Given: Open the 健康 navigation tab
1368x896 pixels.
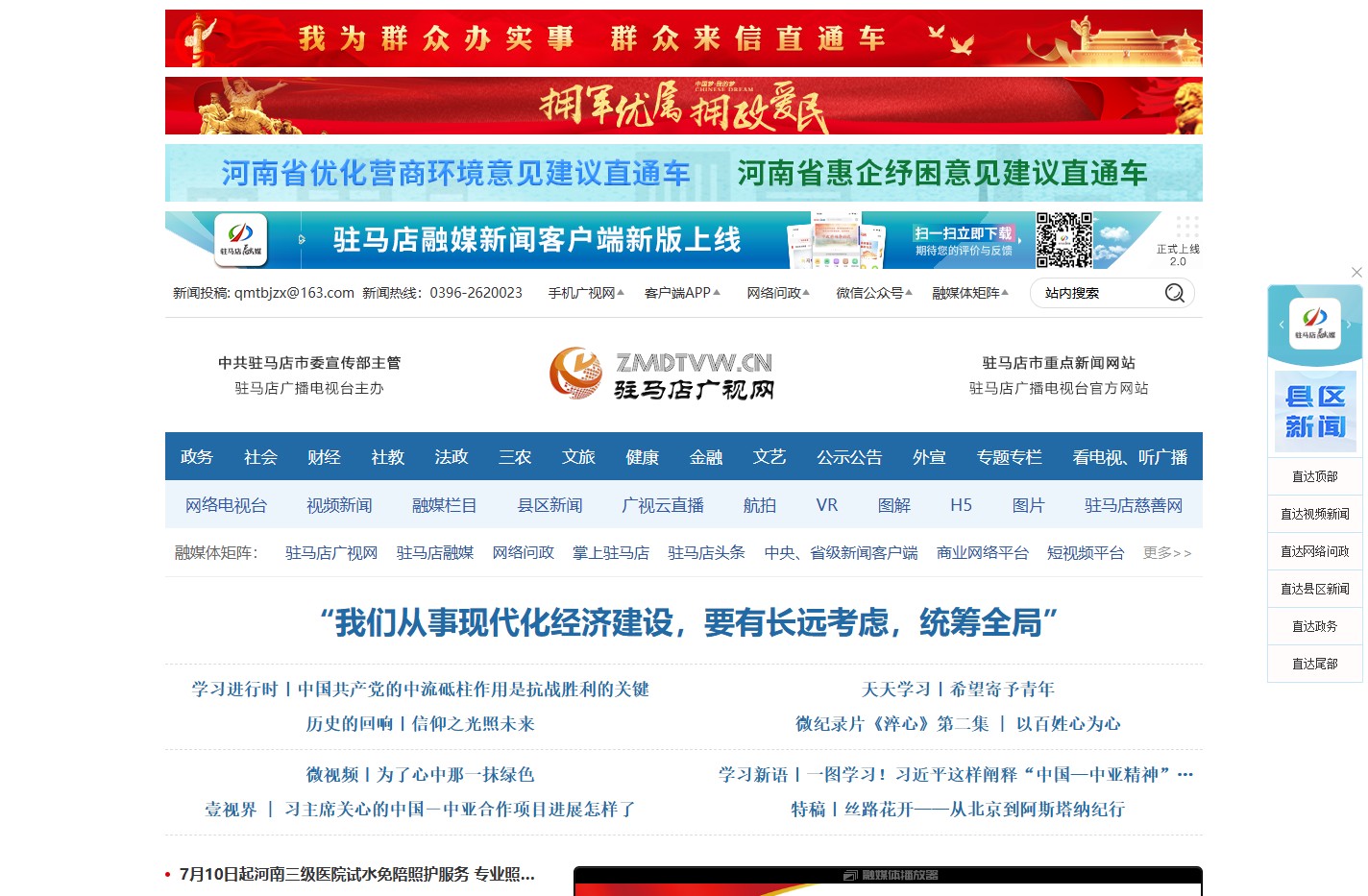Looking at the screenshot, I should click(x=643, y=457).
